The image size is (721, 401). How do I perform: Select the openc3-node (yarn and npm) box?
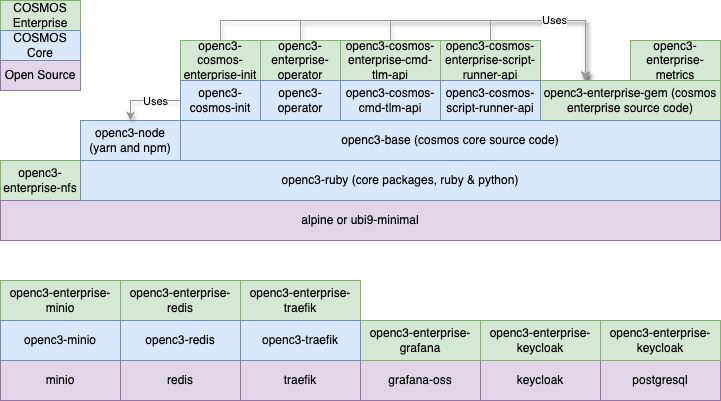tap(131, 141)
